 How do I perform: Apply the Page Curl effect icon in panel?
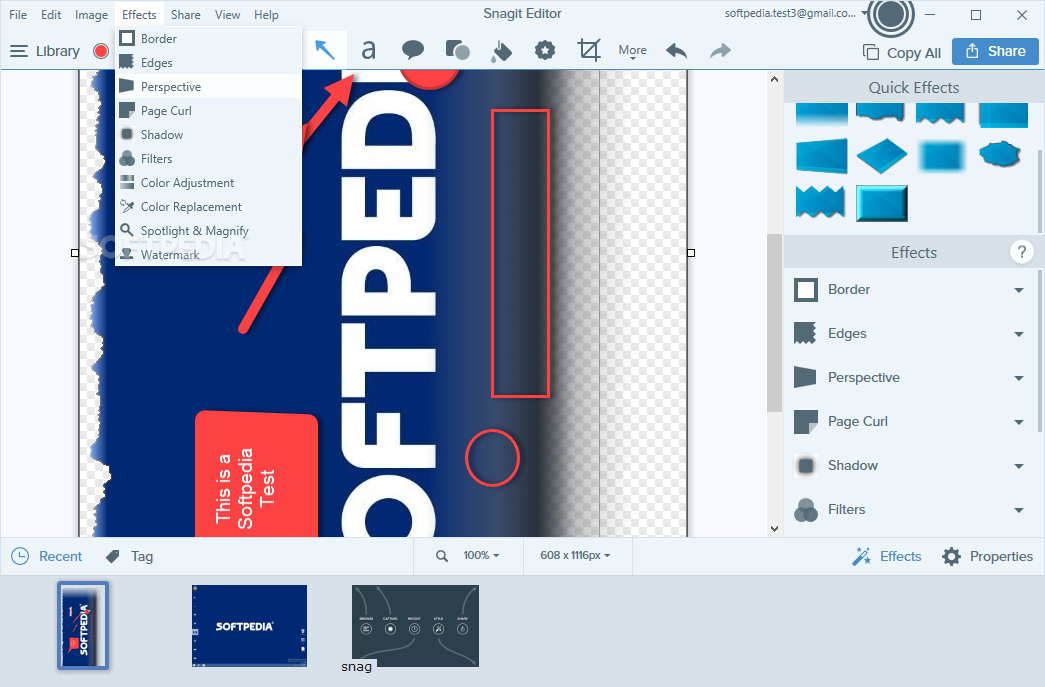coord(806,422)
